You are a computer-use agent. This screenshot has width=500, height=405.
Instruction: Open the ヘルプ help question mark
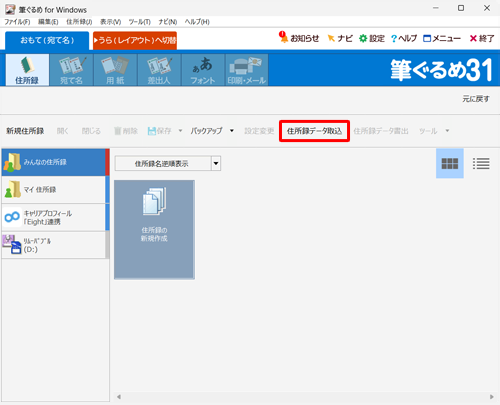point(404,38)
